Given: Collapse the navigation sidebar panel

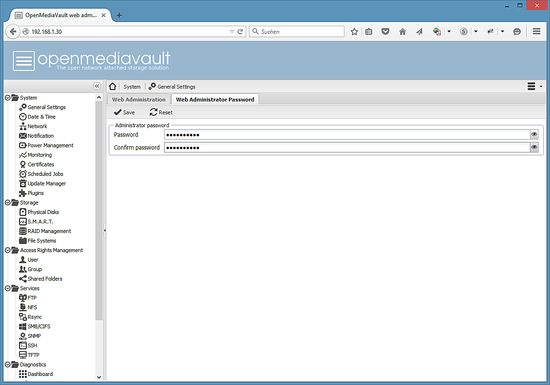Looking at the screenshot, I should coord(97,86).
